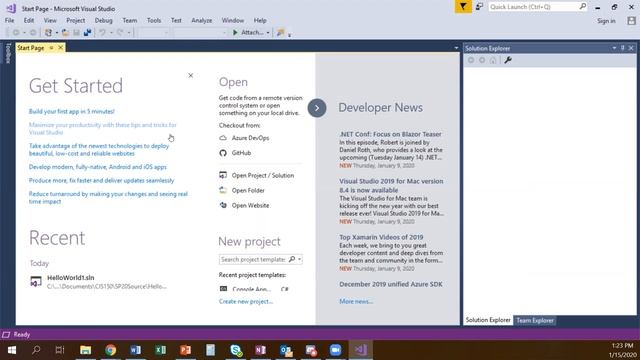This screenshot has height=360, width=640.
Task: Open Zoom from the taskbar
Action: pos(336,350)
